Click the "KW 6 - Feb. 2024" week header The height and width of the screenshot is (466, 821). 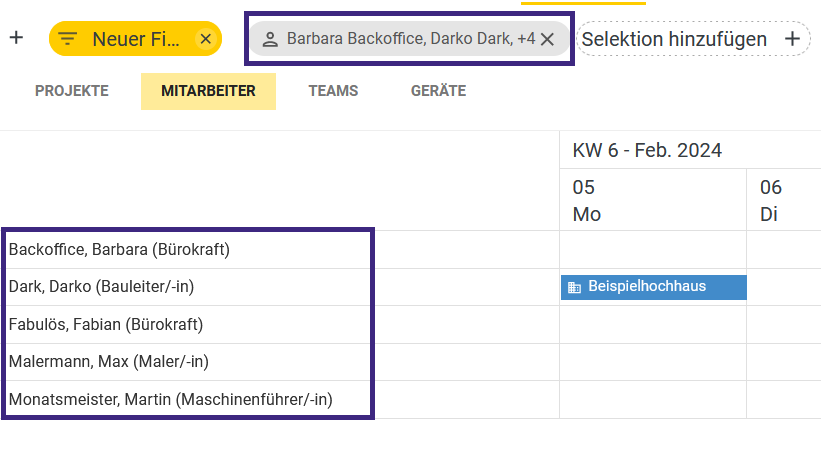(x=647, y=151)
